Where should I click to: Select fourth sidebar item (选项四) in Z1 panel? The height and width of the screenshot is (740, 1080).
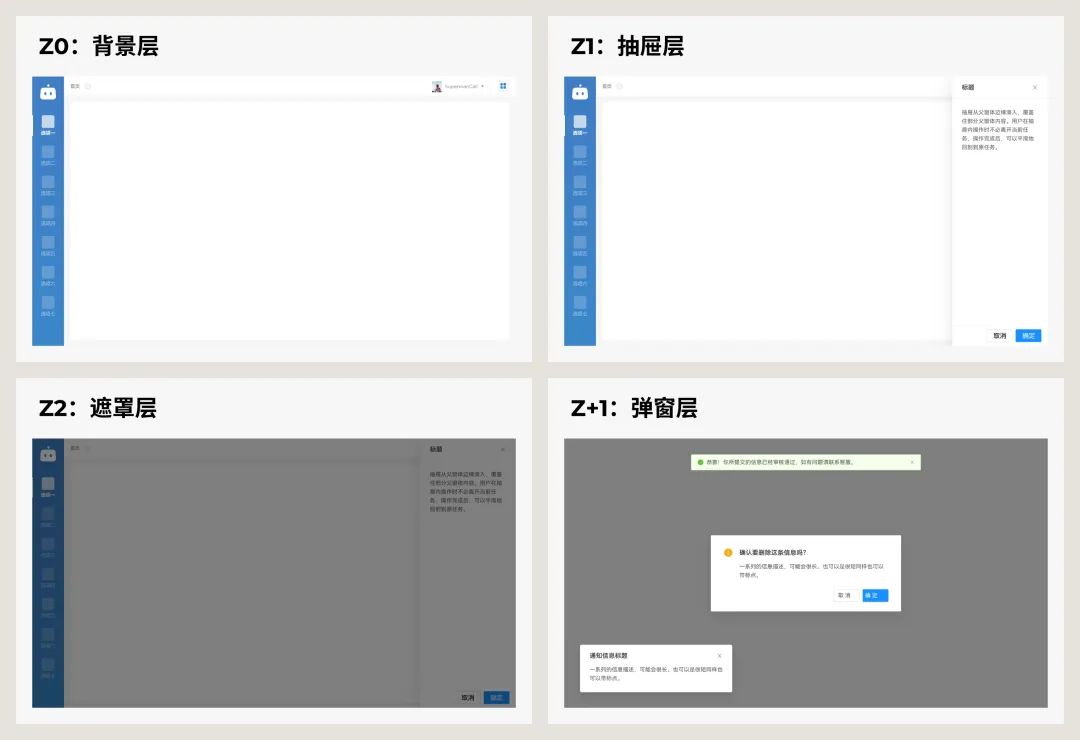[580, 216]
